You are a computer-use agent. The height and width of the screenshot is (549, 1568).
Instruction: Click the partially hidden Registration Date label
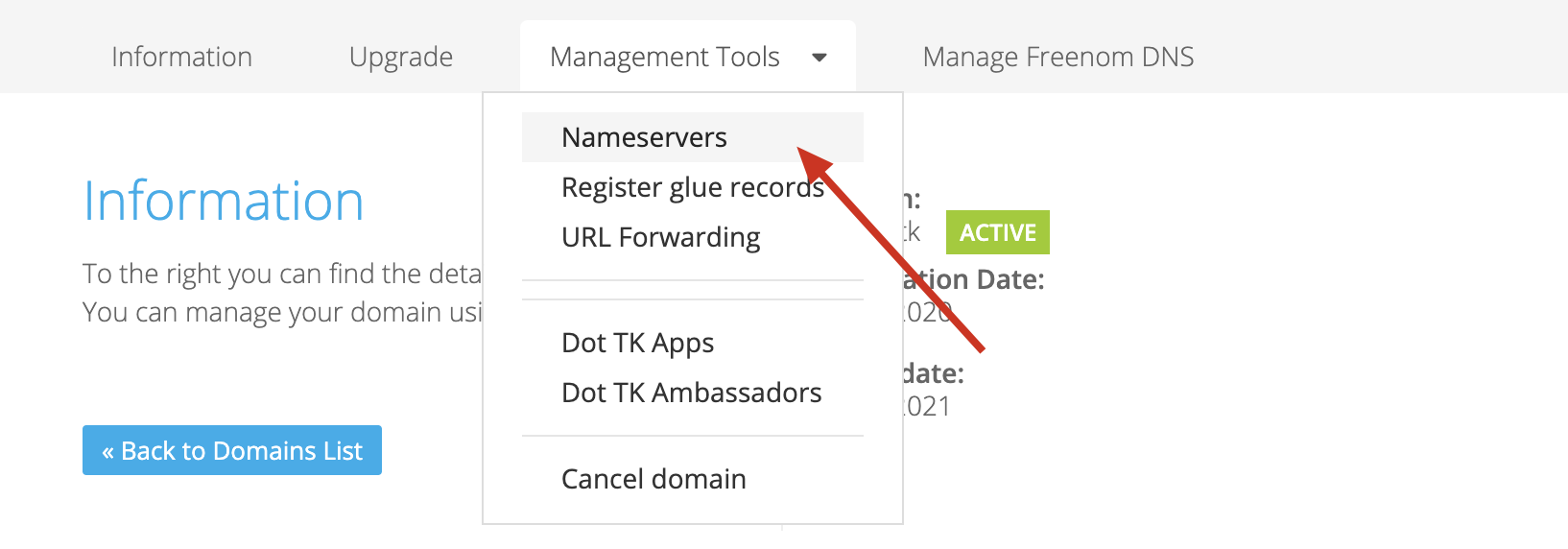(974, 279)
